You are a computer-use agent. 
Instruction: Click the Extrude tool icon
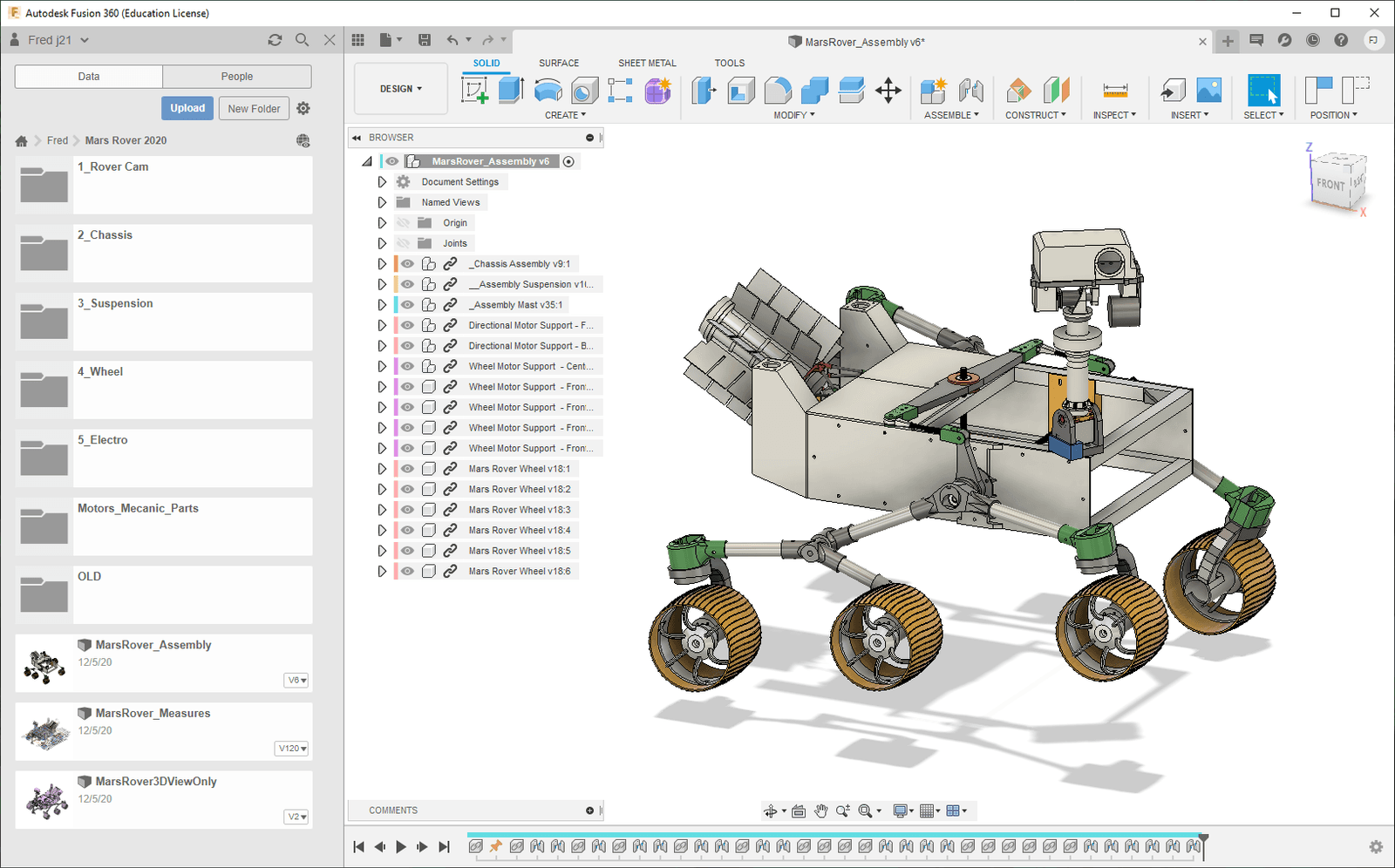pyautogui.click(x=511, y=89)
